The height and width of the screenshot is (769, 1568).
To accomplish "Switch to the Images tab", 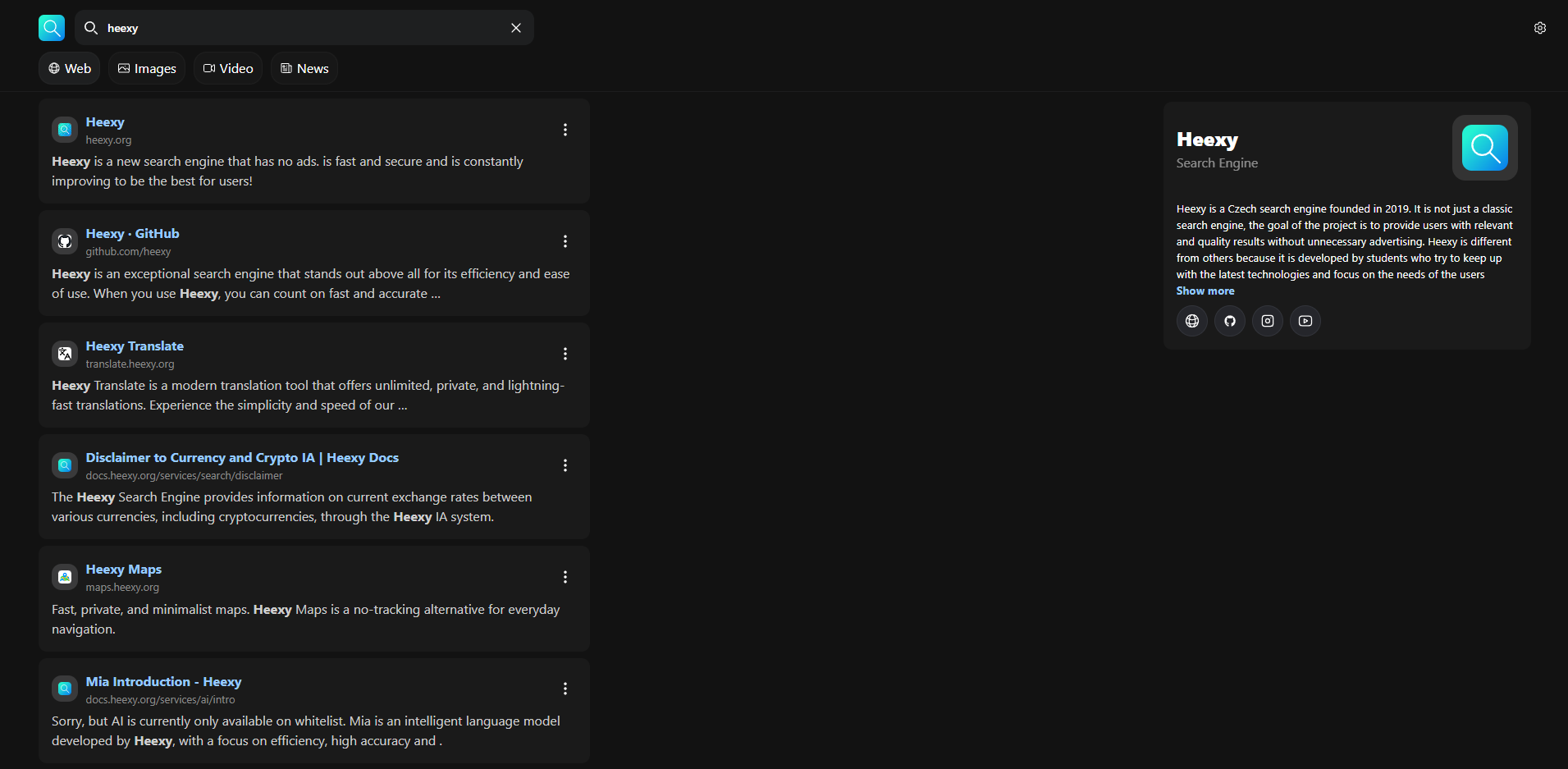I will pos(147,68).
